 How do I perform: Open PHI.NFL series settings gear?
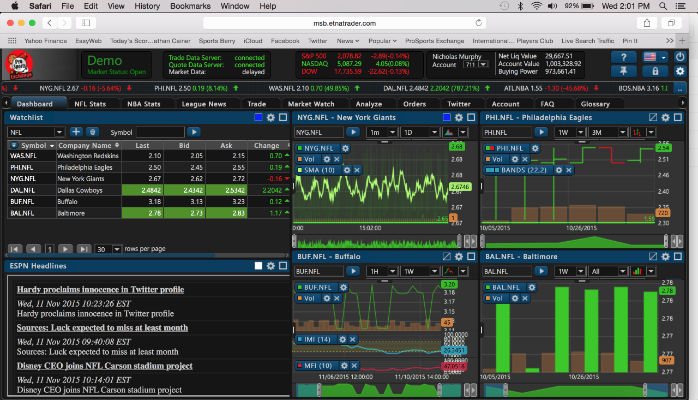535,148
